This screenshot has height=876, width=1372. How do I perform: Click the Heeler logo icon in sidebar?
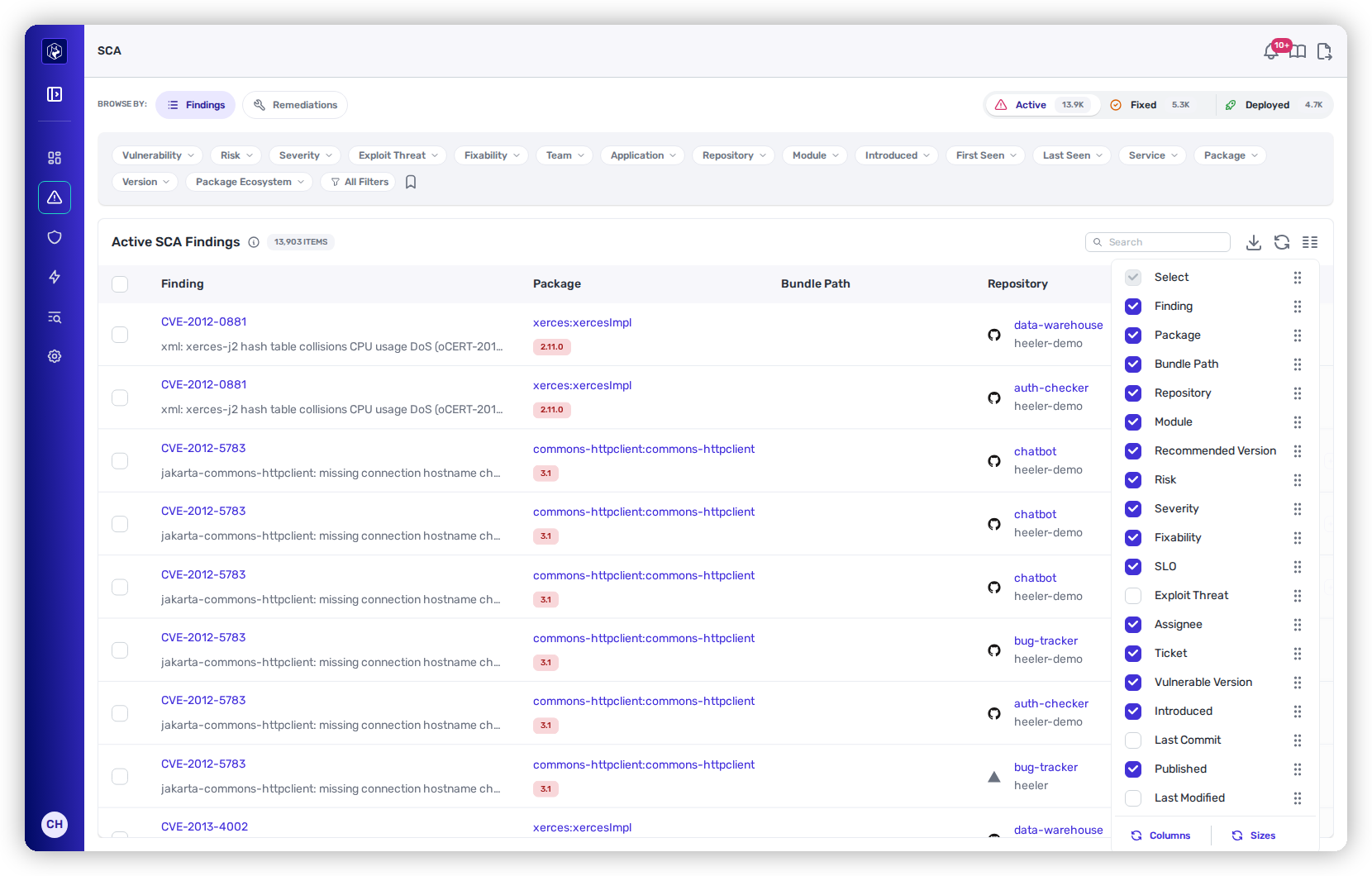55,51
